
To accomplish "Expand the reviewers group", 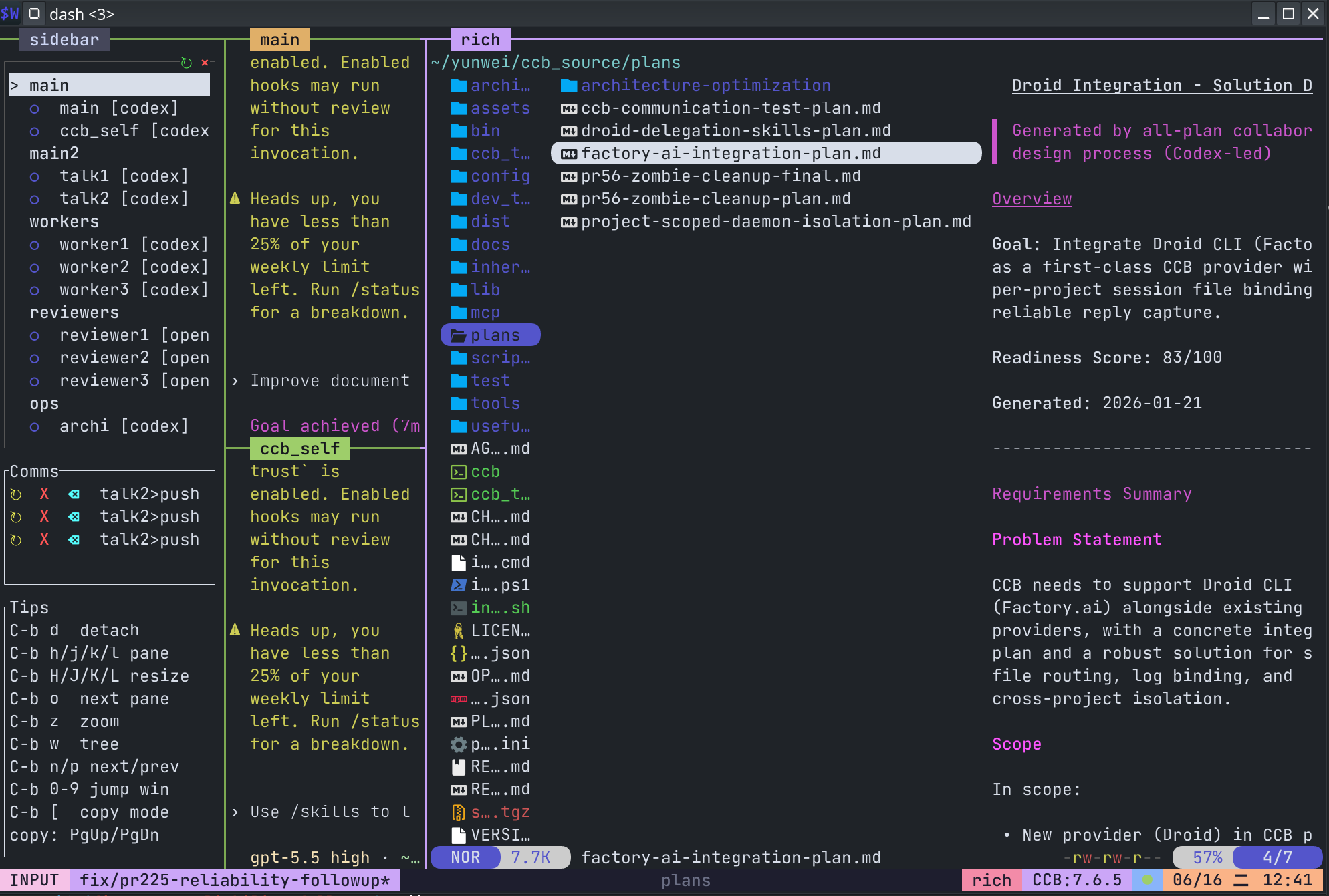I will pyautogui.click(x=74, y=313).
